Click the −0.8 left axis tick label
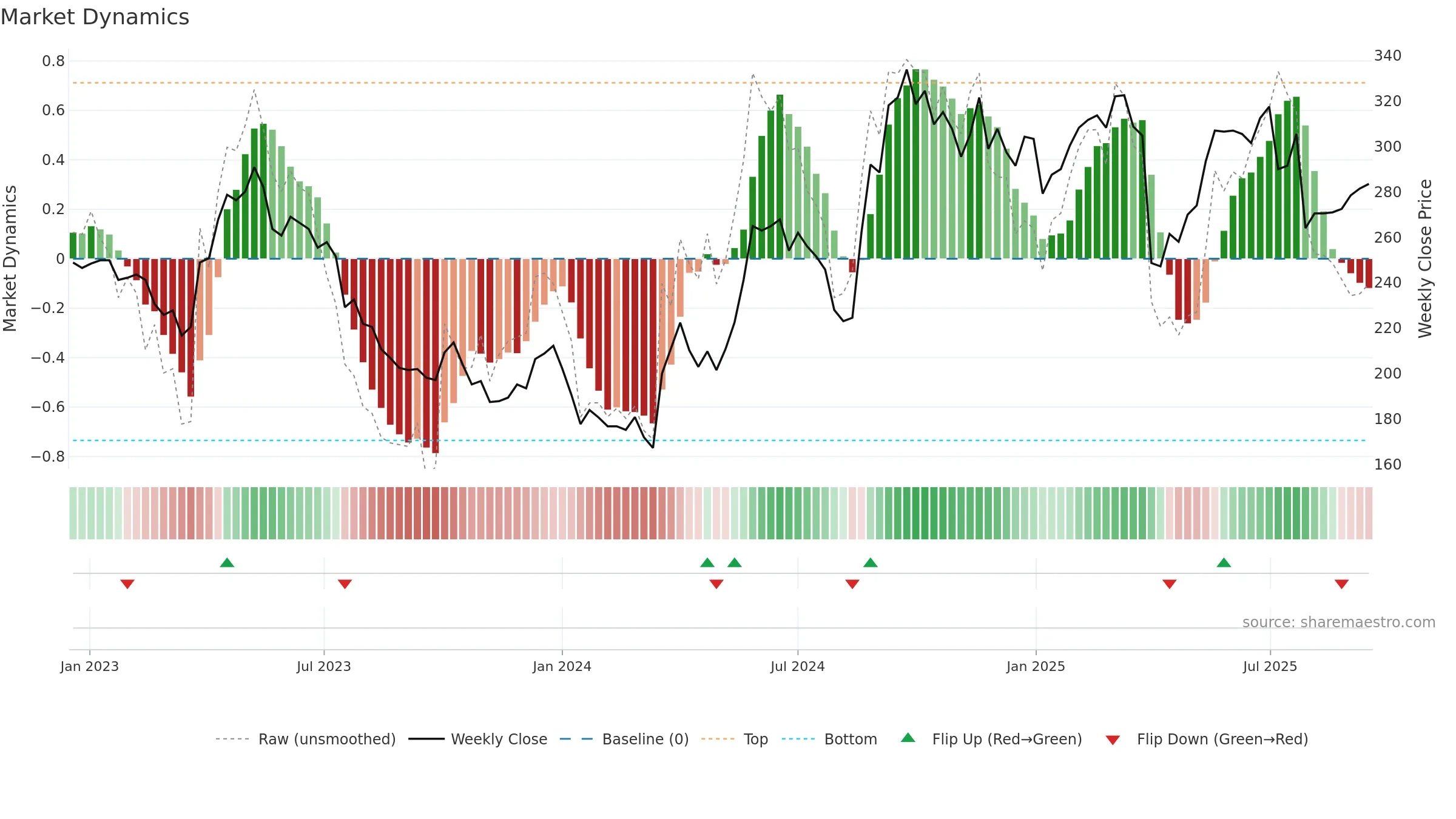The image size is (1456, 819). point(48,456)
